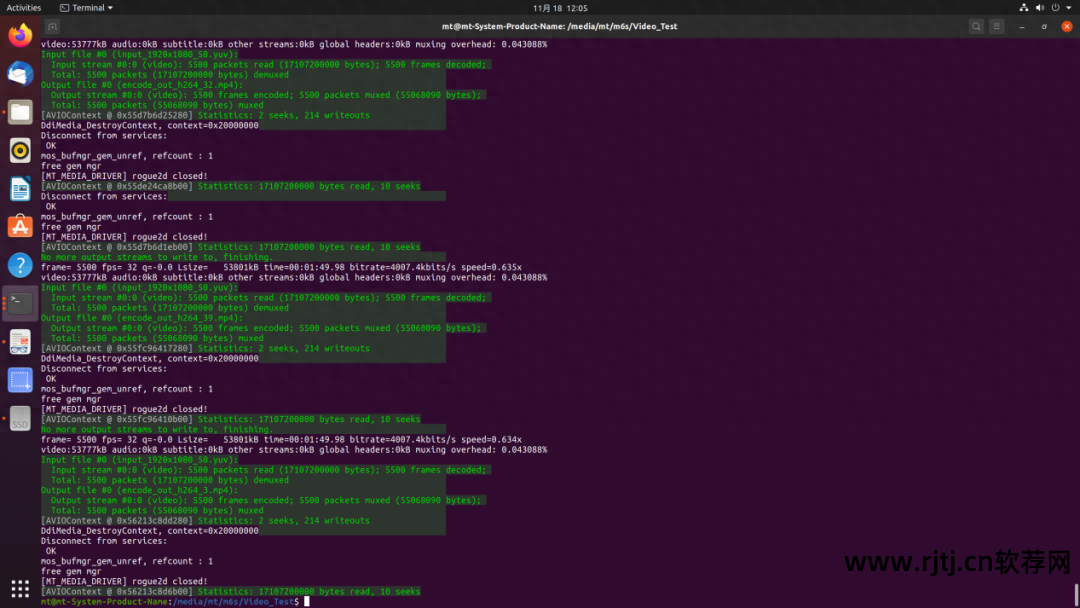Expand the system menu arrow in top bar
Screen dimensions: 1080x608
tap(1069, 8)
